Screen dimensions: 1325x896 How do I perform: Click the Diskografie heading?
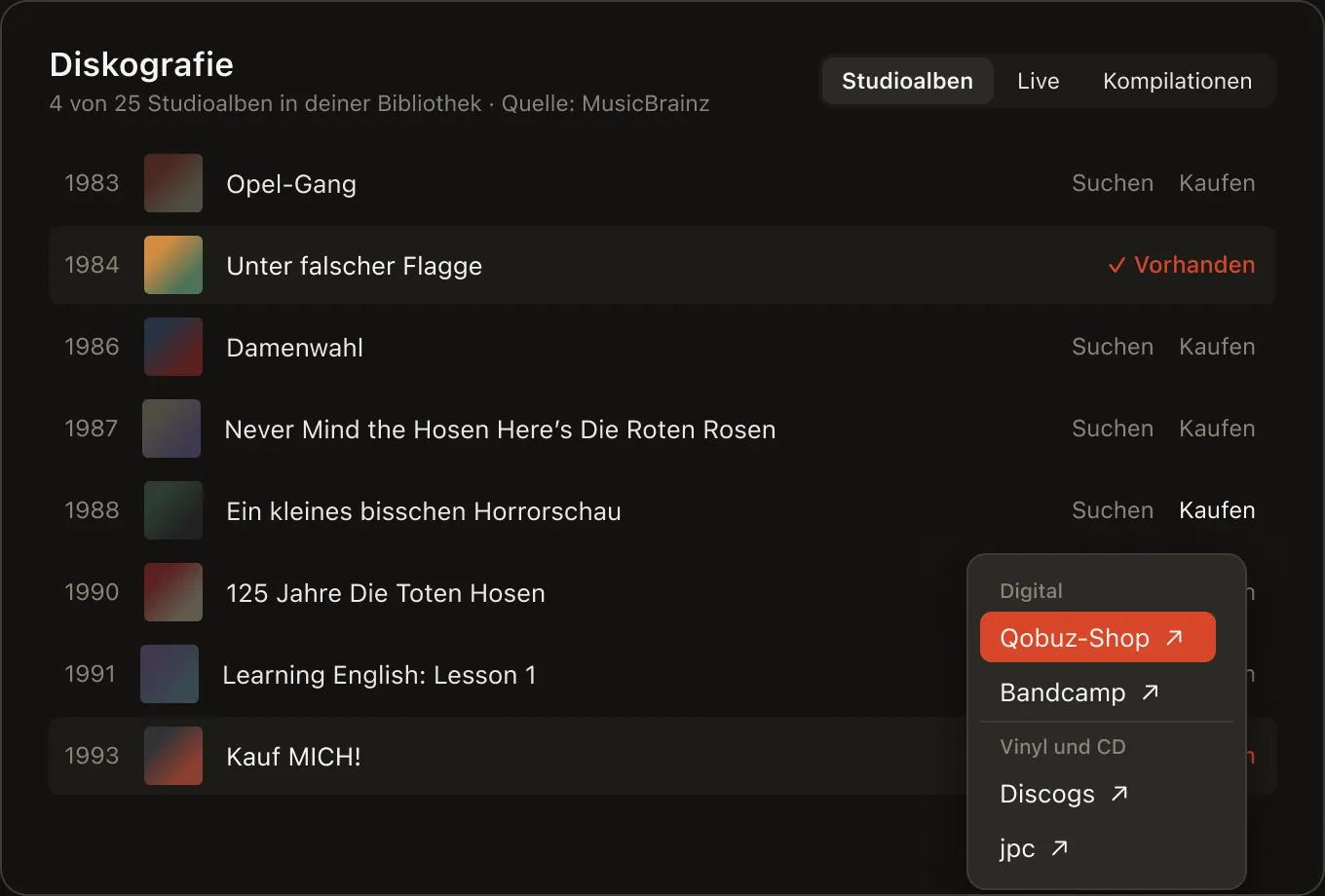pos(141,64)
